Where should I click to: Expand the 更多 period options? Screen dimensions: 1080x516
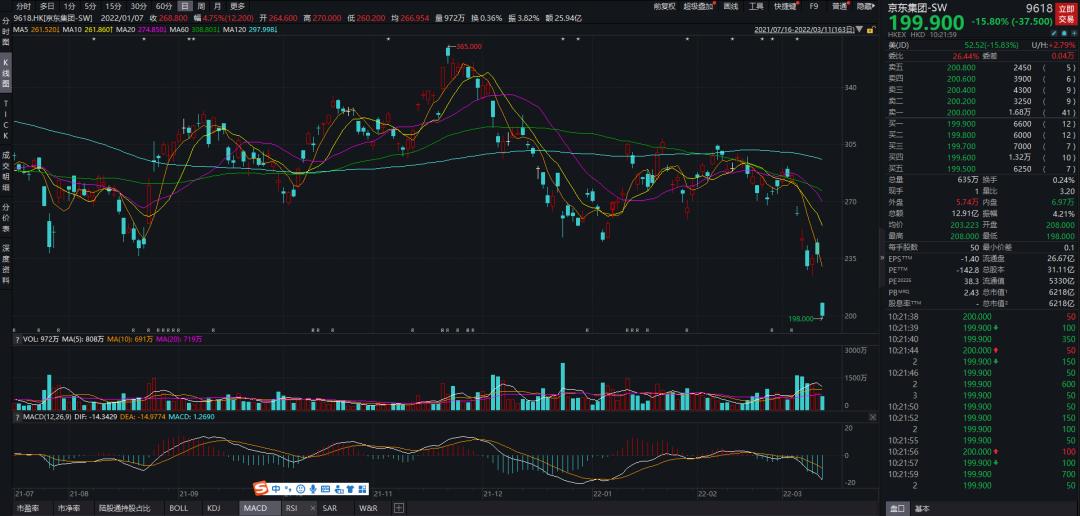pyautogui.click(x=237, y=6)
